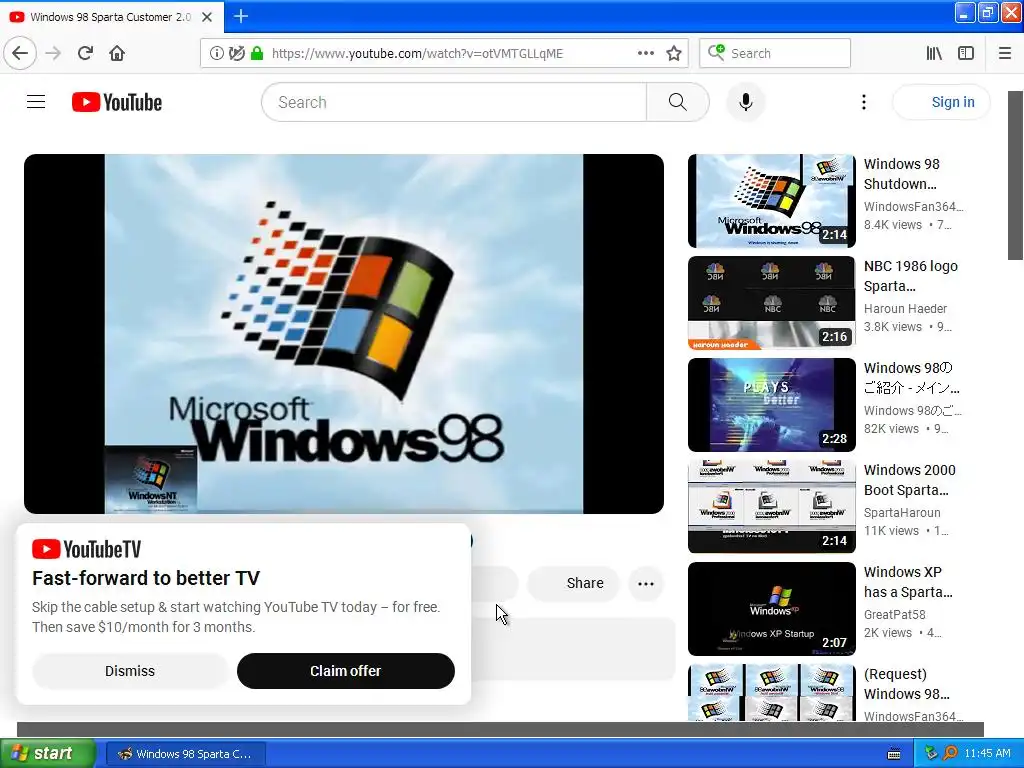Open the browser home page icon
This screenshot has width=1024, height=768.
pos(117,53)
